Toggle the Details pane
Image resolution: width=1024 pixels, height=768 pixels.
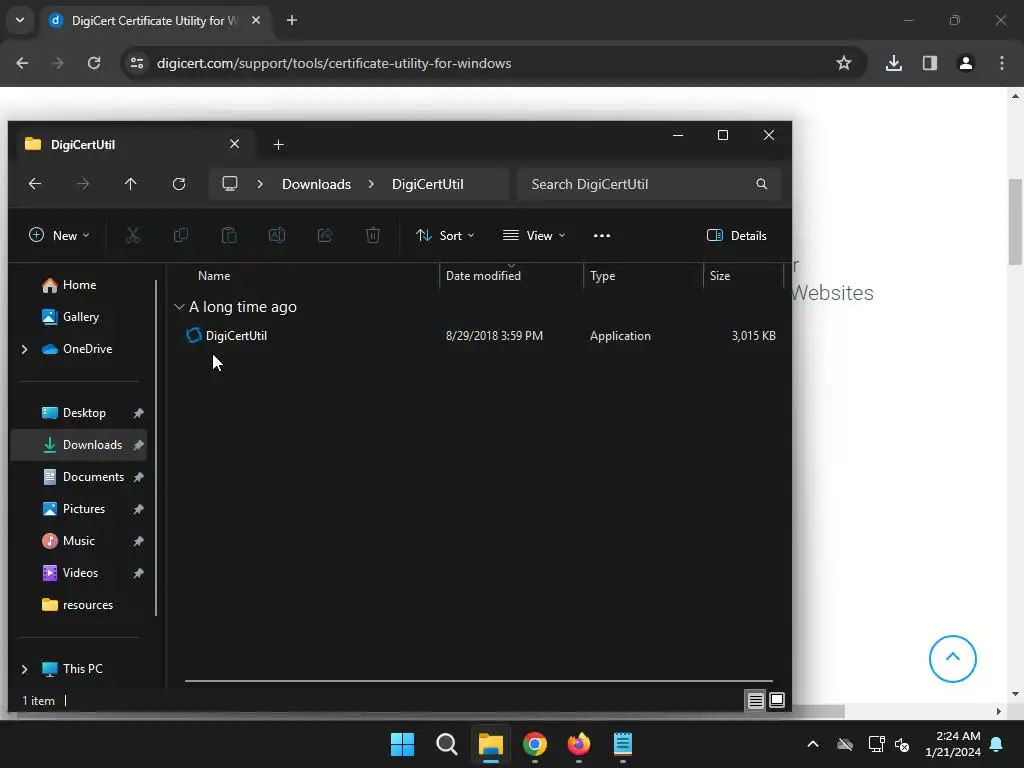point(737,236)
